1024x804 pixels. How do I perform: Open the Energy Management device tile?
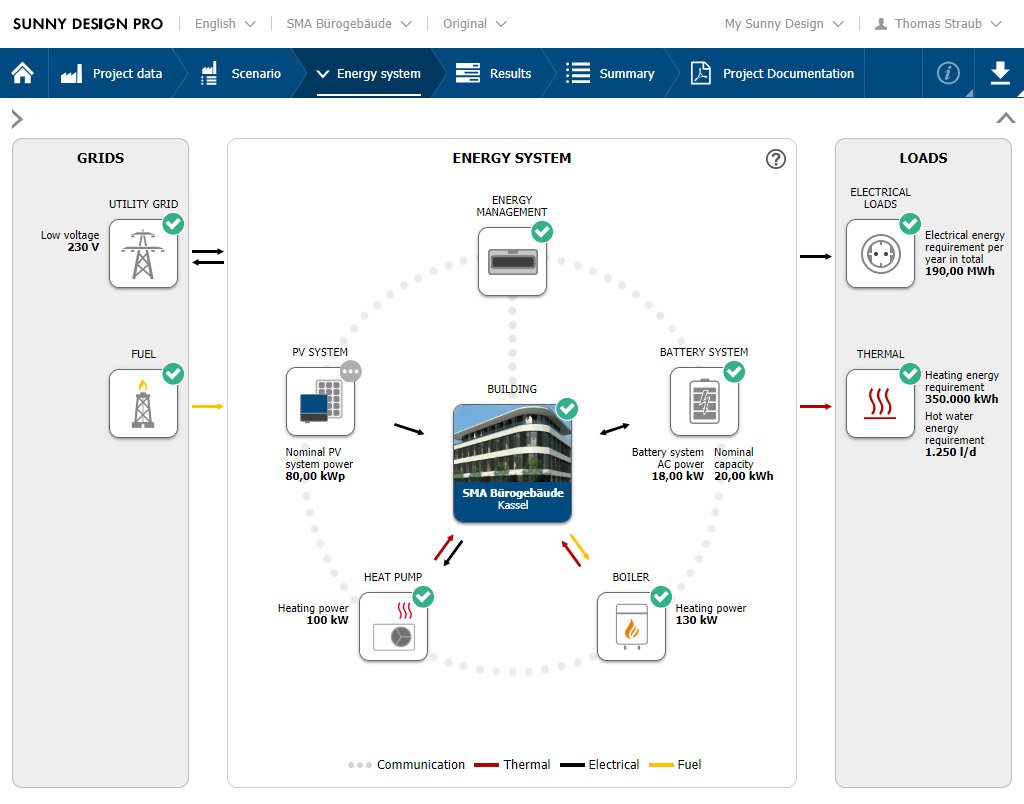tap(512, 261)
